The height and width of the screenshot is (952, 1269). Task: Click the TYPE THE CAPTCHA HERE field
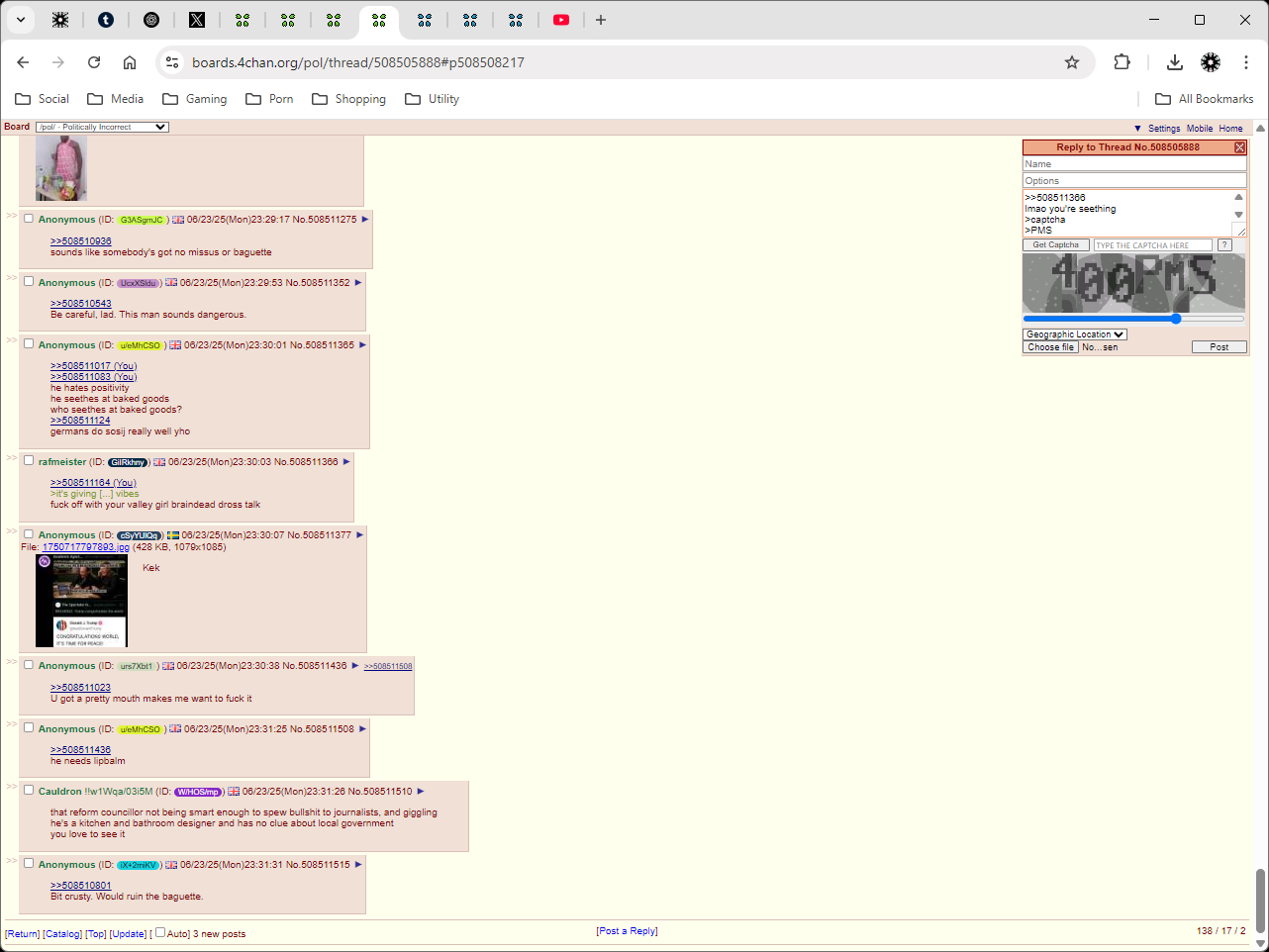tap(1152, 244)
